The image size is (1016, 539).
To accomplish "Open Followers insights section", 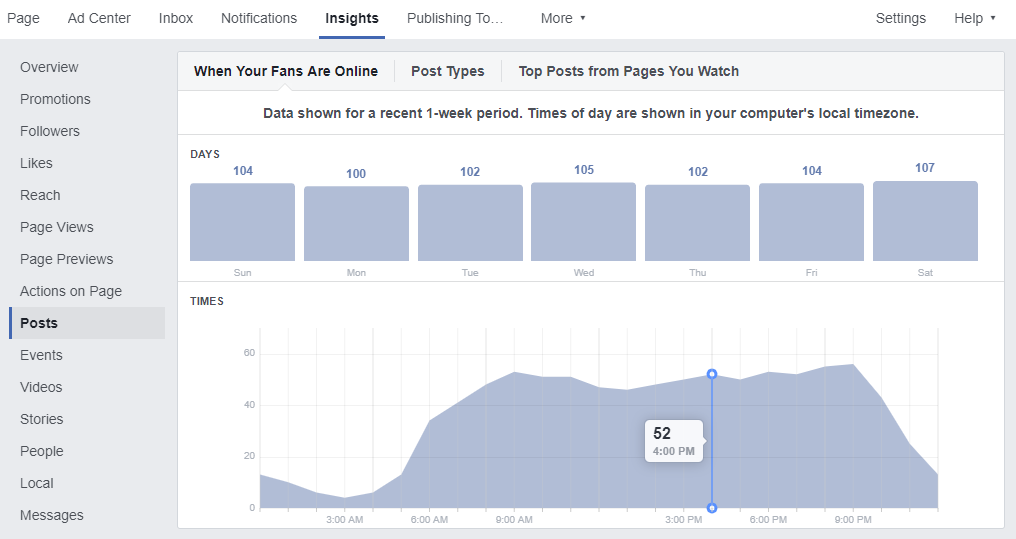I will 50,131.
